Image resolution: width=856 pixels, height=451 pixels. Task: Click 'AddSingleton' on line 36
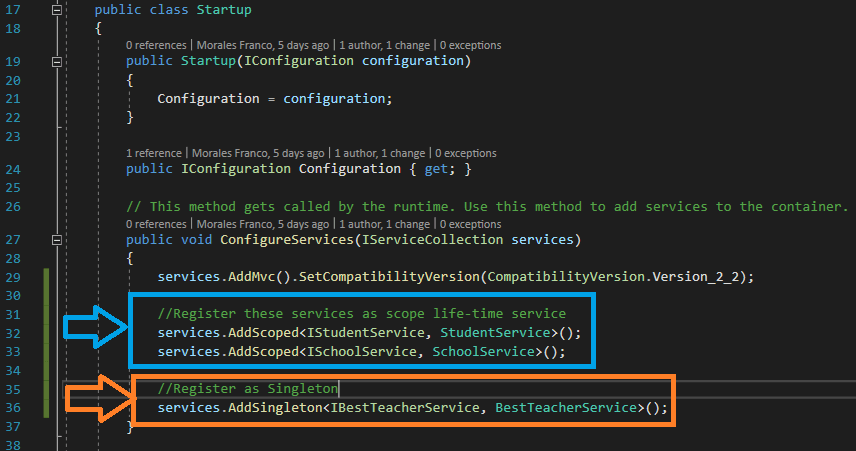click(x=275, y=408)
